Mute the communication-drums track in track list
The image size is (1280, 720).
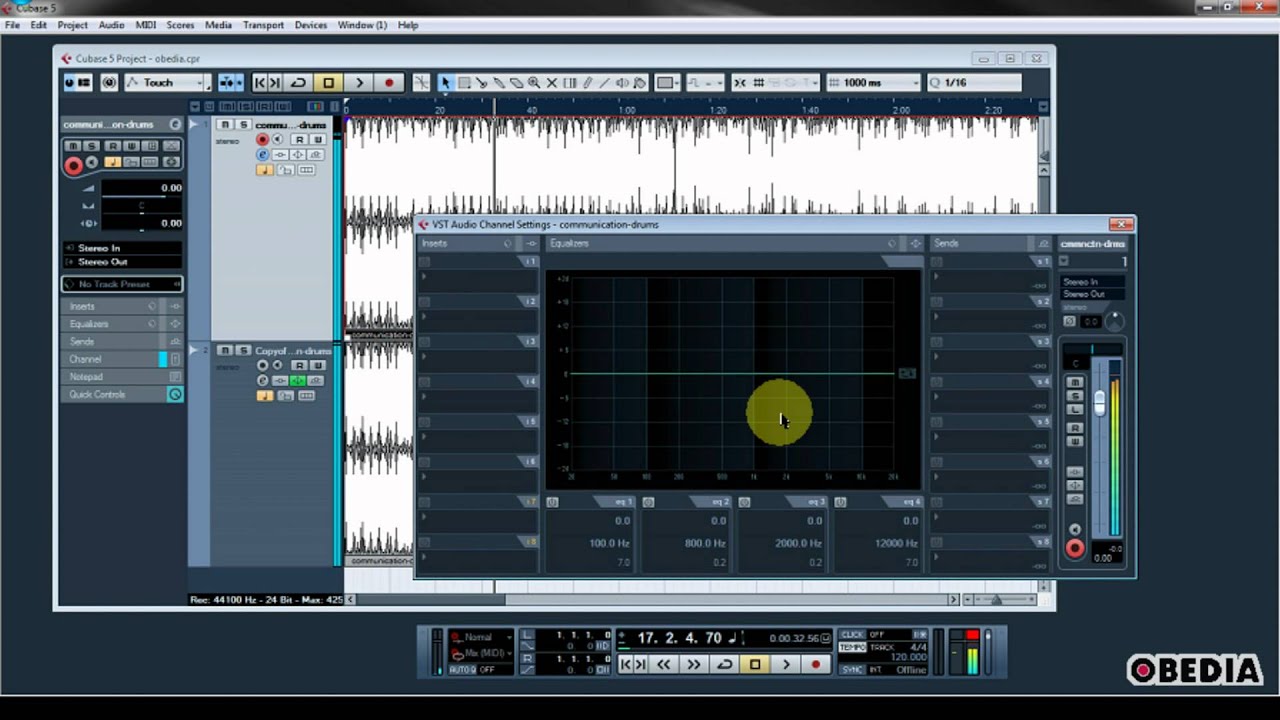tap(225, 124)
